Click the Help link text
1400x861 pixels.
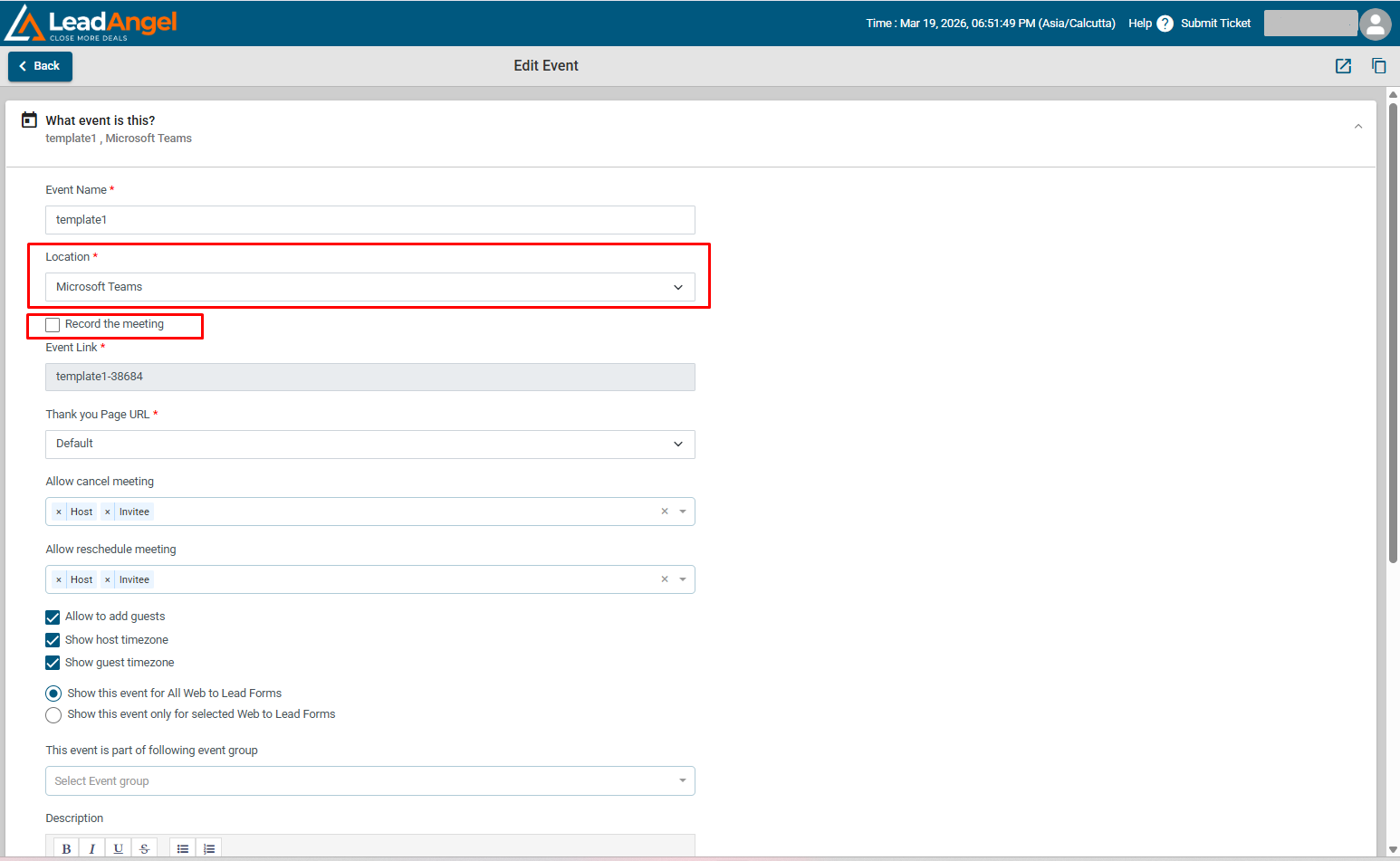pos(1140,24)
